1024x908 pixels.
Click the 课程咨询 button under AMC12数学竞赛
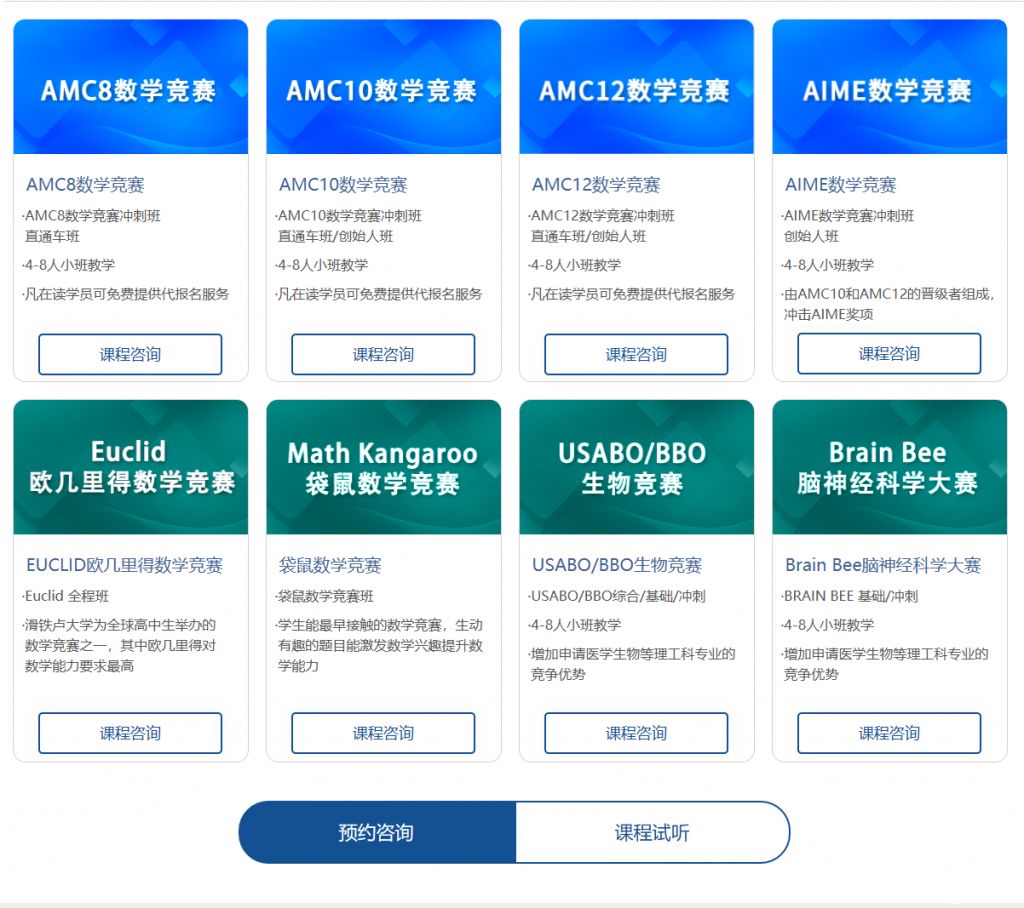[636, 354]
